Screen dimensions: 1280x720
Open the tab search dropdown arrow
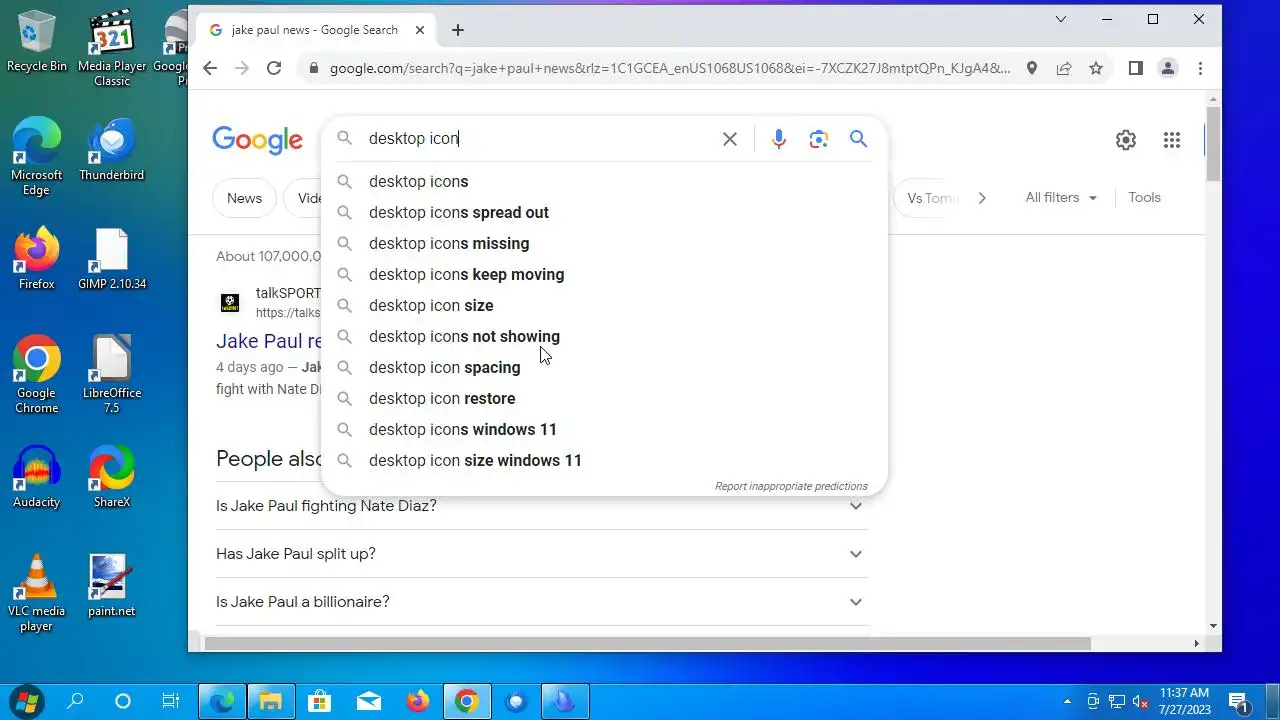[1061, 19]
